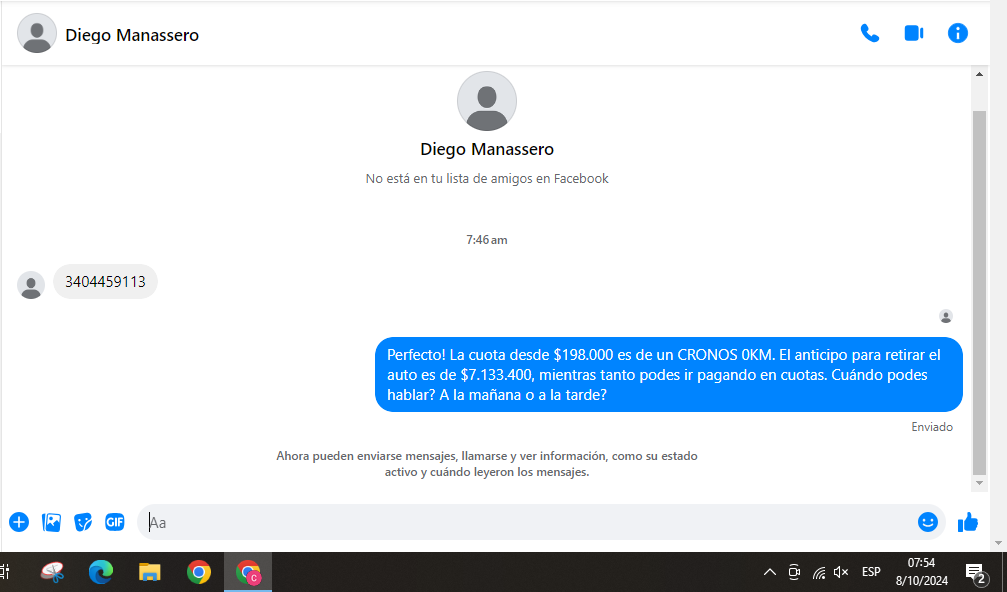Open the ESP language input selector
Image resolution: width=1007 pixels, height=592 pixels.
pos(871,572)
